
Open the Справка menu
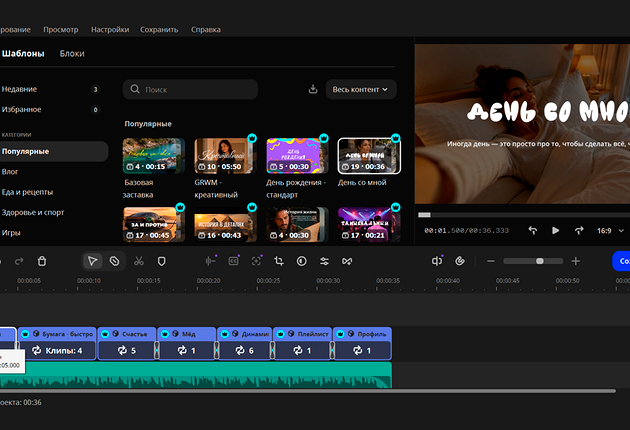pos(206,30)
